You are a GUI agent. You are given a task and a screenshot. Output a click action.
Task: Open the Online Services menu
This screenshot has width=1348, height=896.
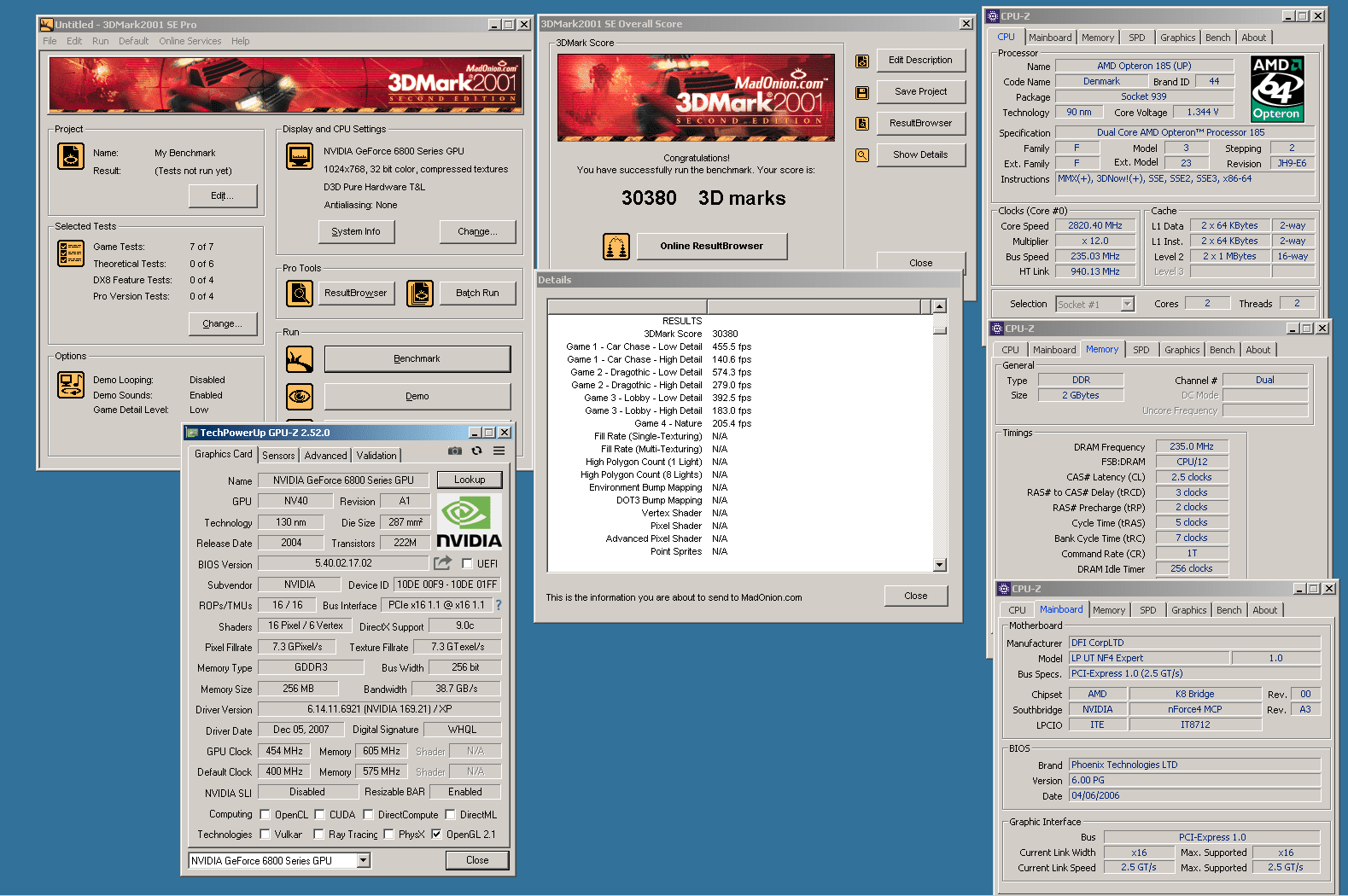[x=190, y=41]
